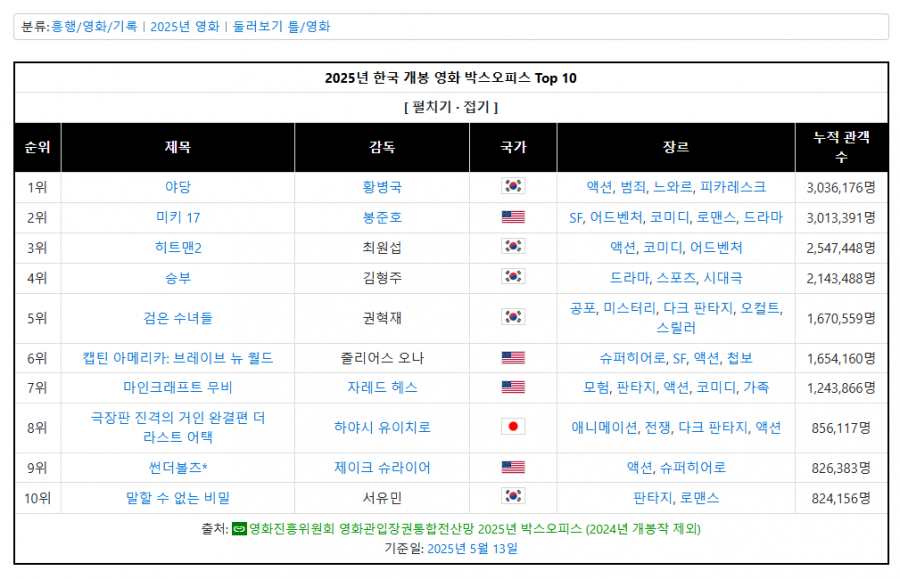Click the 스릴러 genre link
Image resolution: width=900 pixels, height=579 pixels.
coord(676,328)
